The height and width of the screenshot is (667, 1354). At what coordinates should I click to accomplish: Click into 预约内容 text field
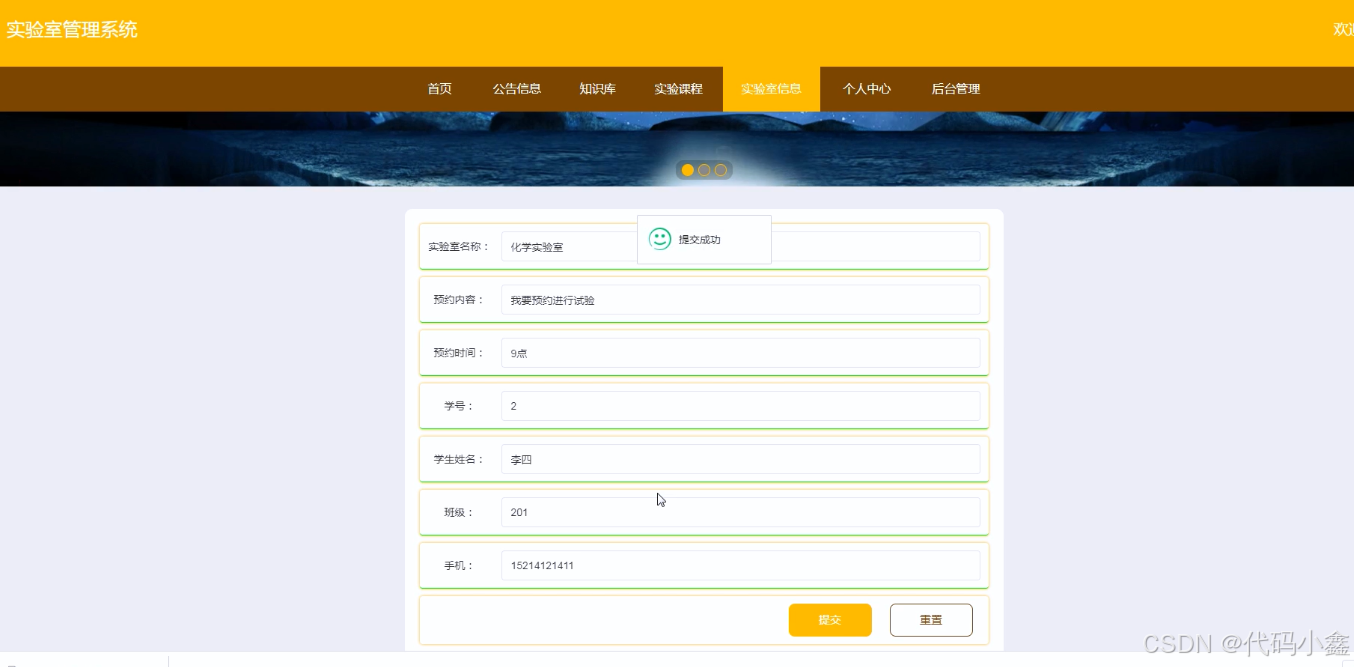(x=740, y=300)
